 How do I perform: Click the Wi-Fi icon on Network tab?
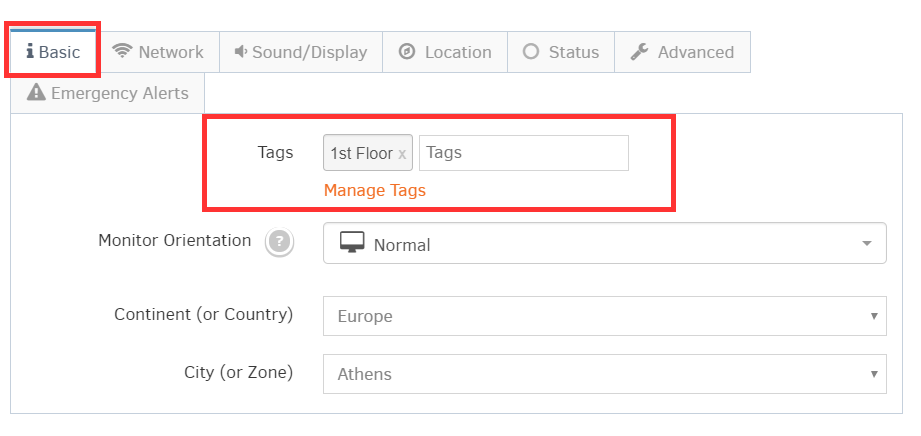tap(122, 52)
